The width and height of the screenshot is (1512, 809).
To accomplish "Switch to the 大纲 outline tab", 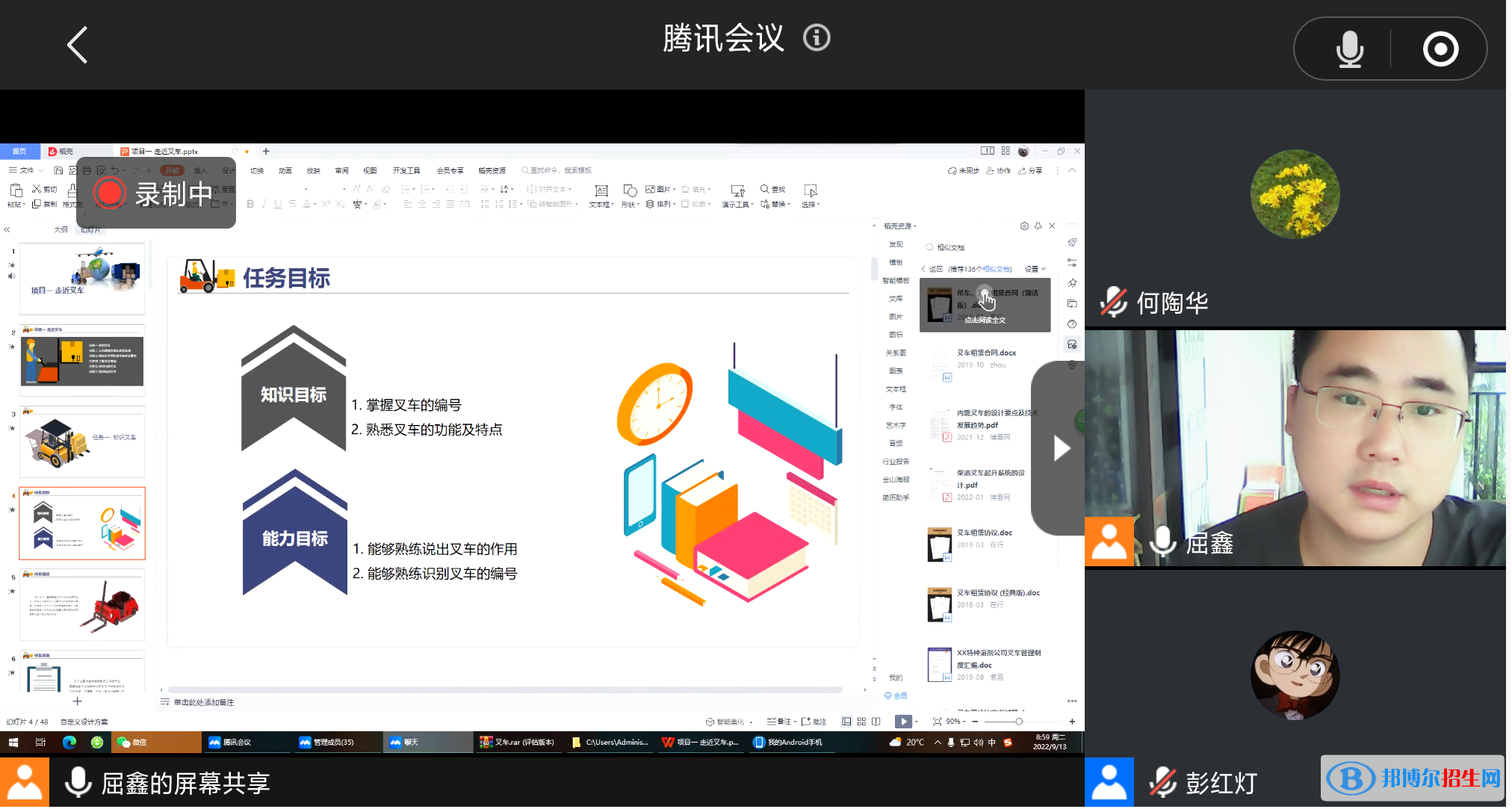I will pyautogui.click(x=61, y=229).
